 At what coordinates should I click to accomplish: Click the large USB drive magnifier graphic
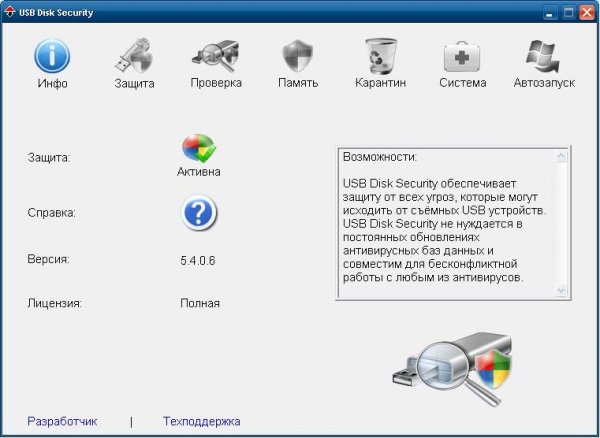(x=453, y=368)
